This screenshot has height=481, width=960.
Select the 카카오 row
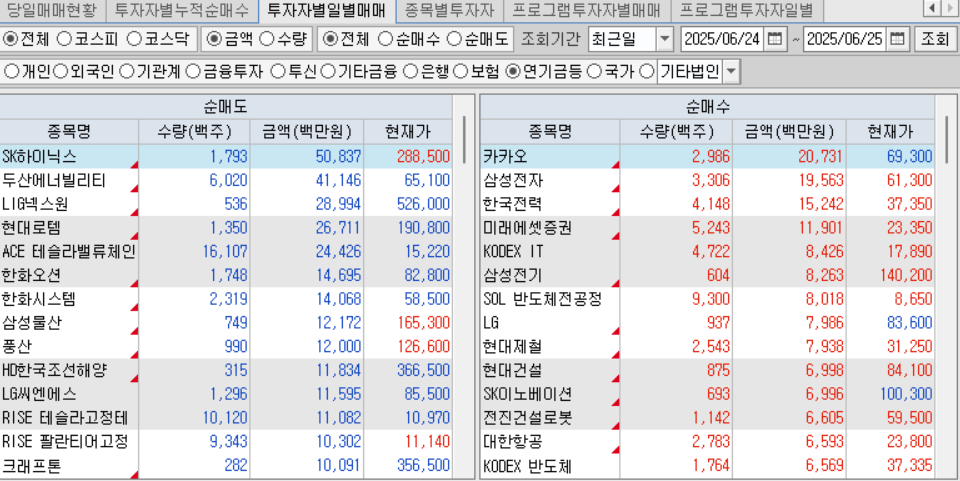tap(708, 156)
